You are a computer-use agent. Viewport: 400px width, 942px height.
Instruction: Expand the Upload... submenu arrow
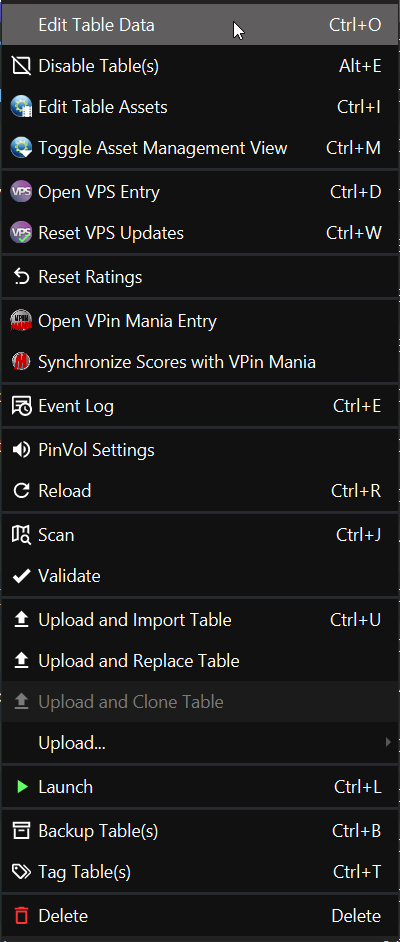[x=388, y=743]
